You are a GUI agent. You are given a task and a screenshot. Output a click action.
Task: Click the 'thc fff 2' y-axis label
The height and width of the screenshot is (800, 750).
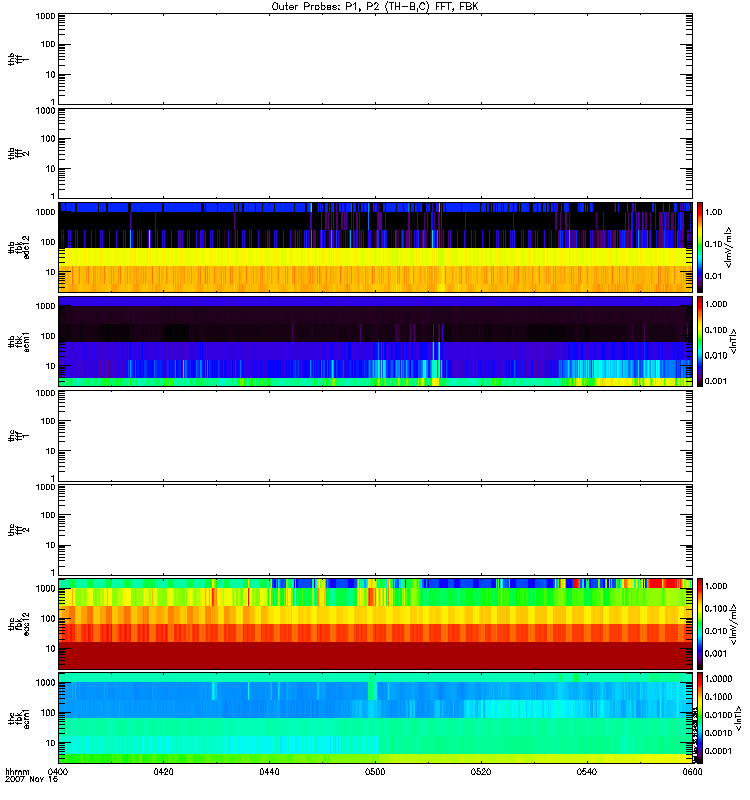(x=19, y=530)
